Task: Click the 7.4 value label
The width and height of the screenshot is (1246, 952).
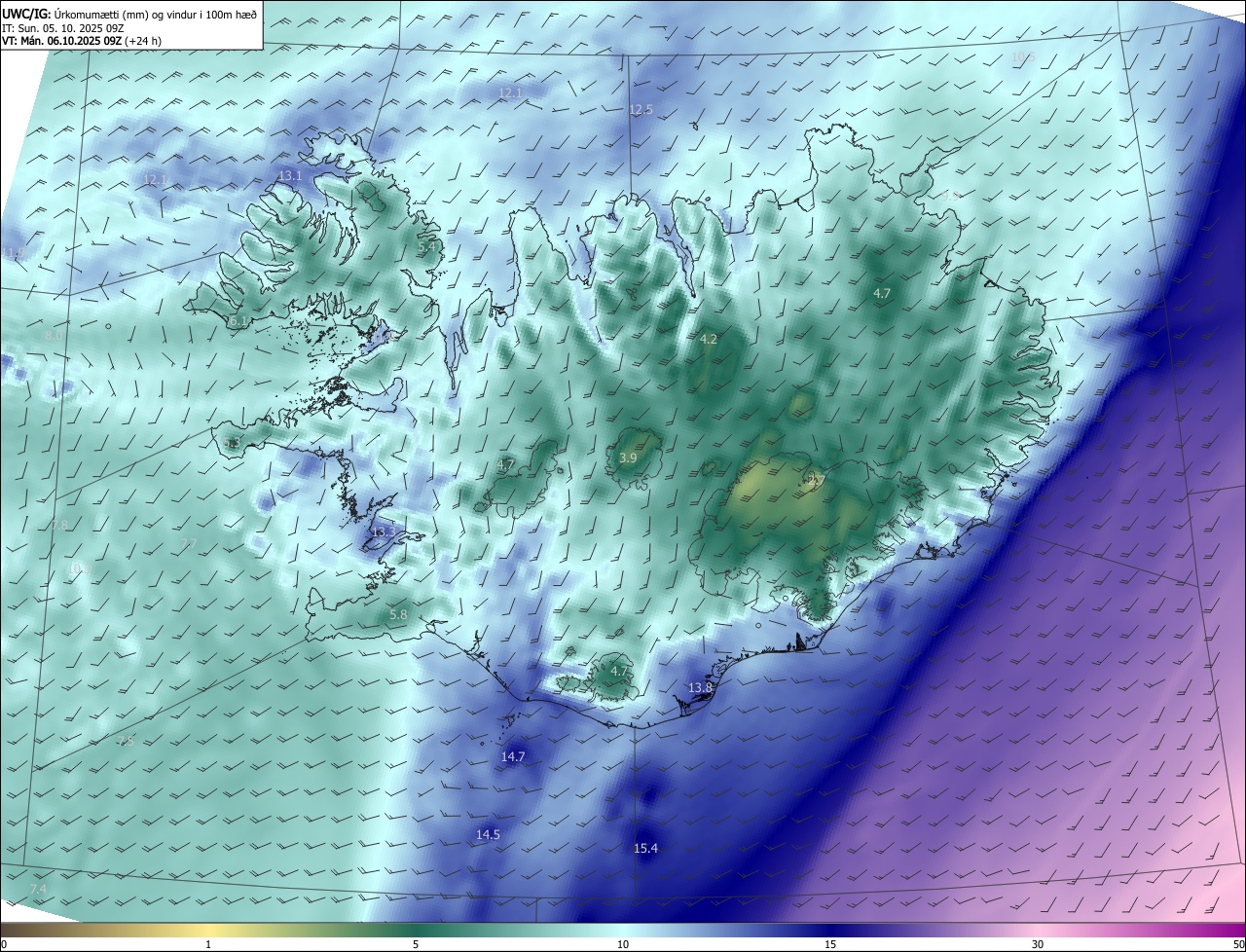Action: pos(38,890)
